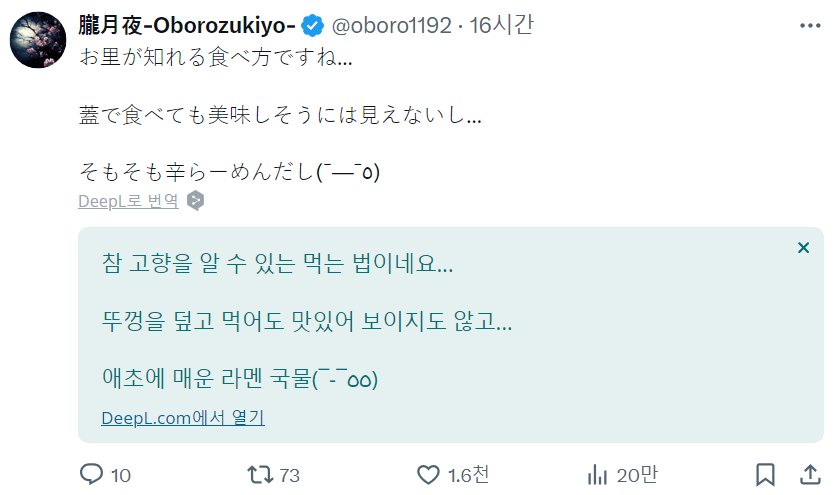Open the 朧月夜-Oborozukiyo- profile avatar
Screen dimensions: 834x495
[x=39, y=41]
